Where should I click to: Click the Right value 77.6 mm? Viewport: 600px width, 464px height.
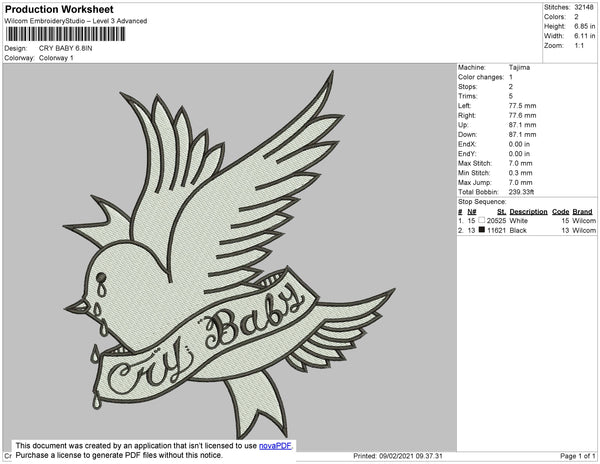click(x=522, y=115)
